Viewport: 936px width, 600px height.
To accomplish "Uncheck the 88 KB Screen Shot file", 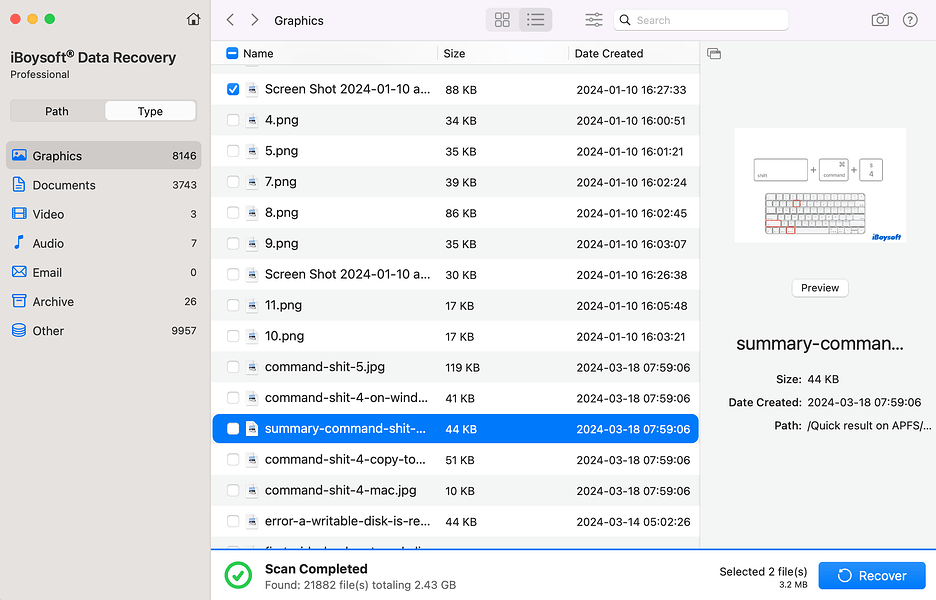I will [x=233, y=90].
